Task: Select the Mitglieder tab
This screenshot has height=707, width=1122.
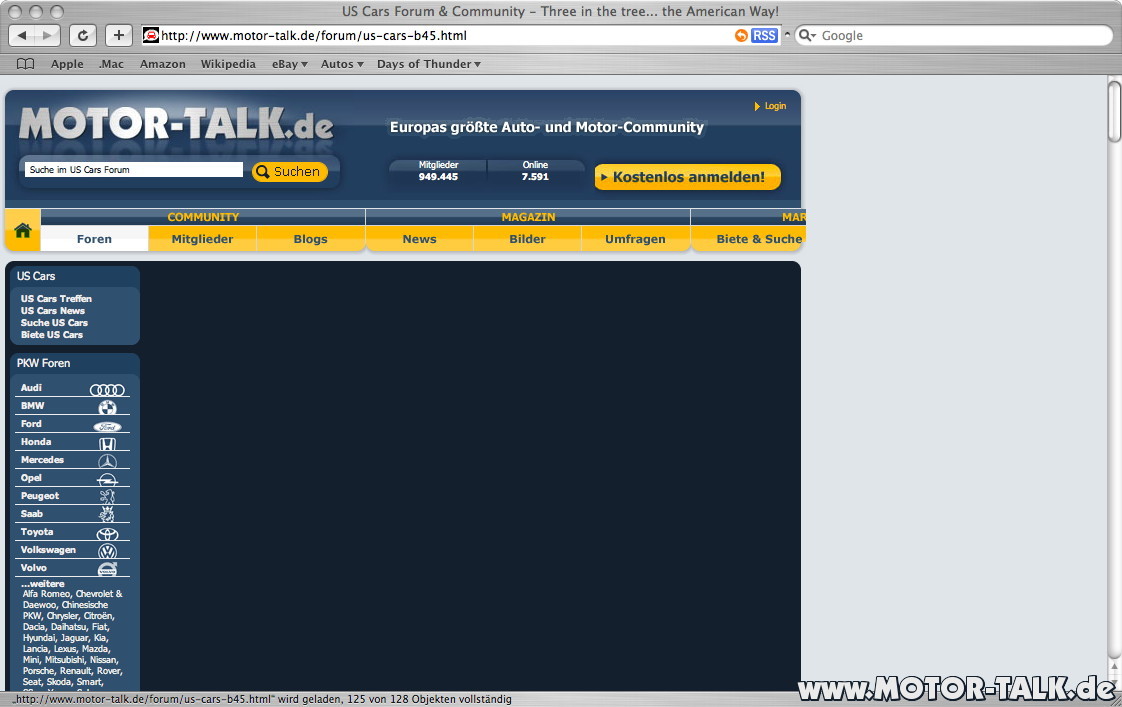Action: (203, 239)
